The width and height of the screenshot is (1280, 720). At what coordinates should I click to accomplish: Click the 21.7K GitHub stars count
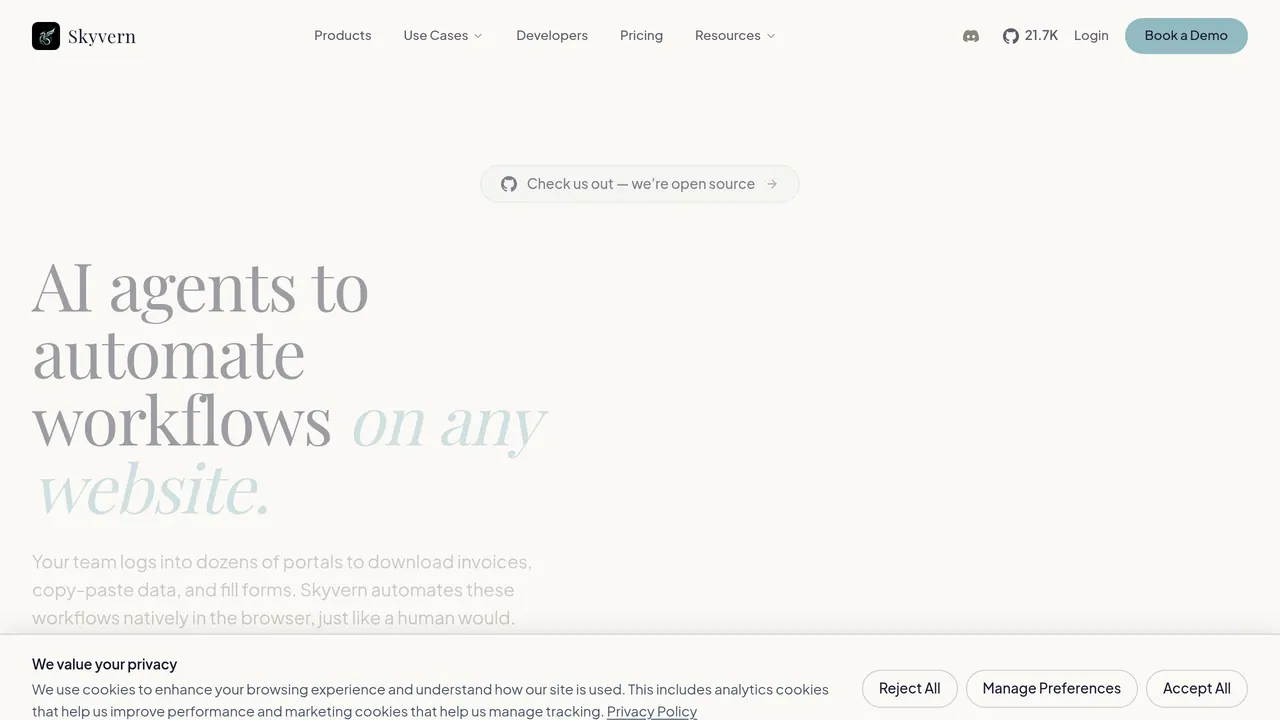tap(1041, 35)
